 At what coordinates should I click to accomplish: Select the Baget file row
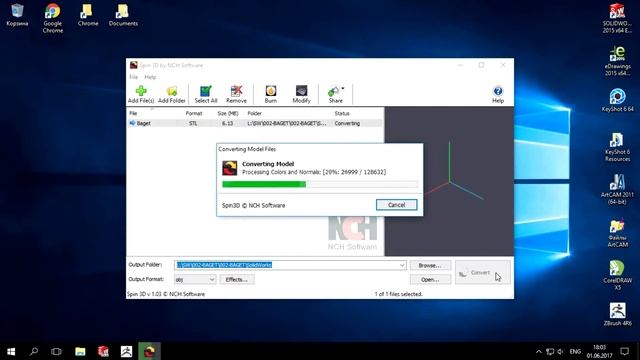255,123
